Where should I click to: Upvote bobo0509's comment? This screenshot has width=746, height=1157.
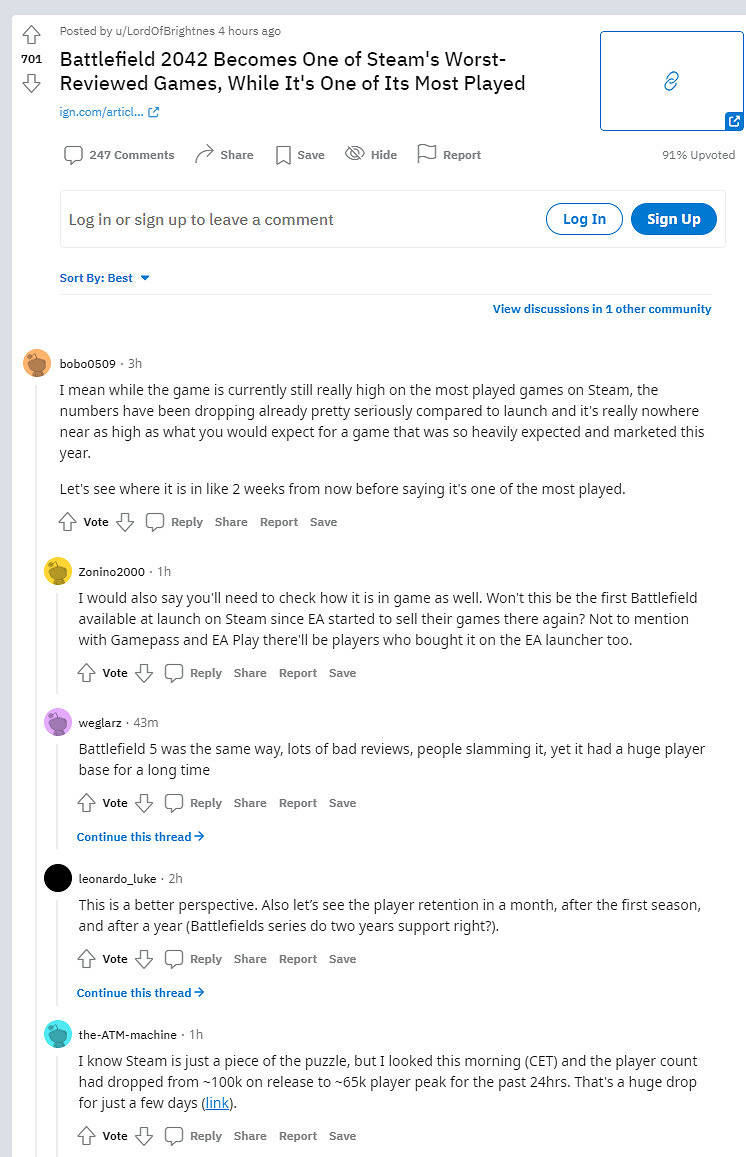tap(68, 522)
